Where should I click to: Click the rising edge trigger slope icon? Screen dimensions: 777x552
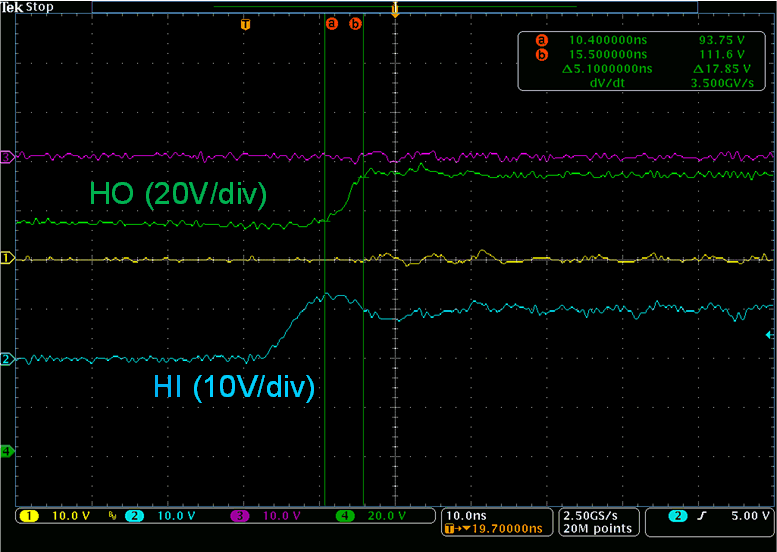pyautogui.click(x=701, y=516)
